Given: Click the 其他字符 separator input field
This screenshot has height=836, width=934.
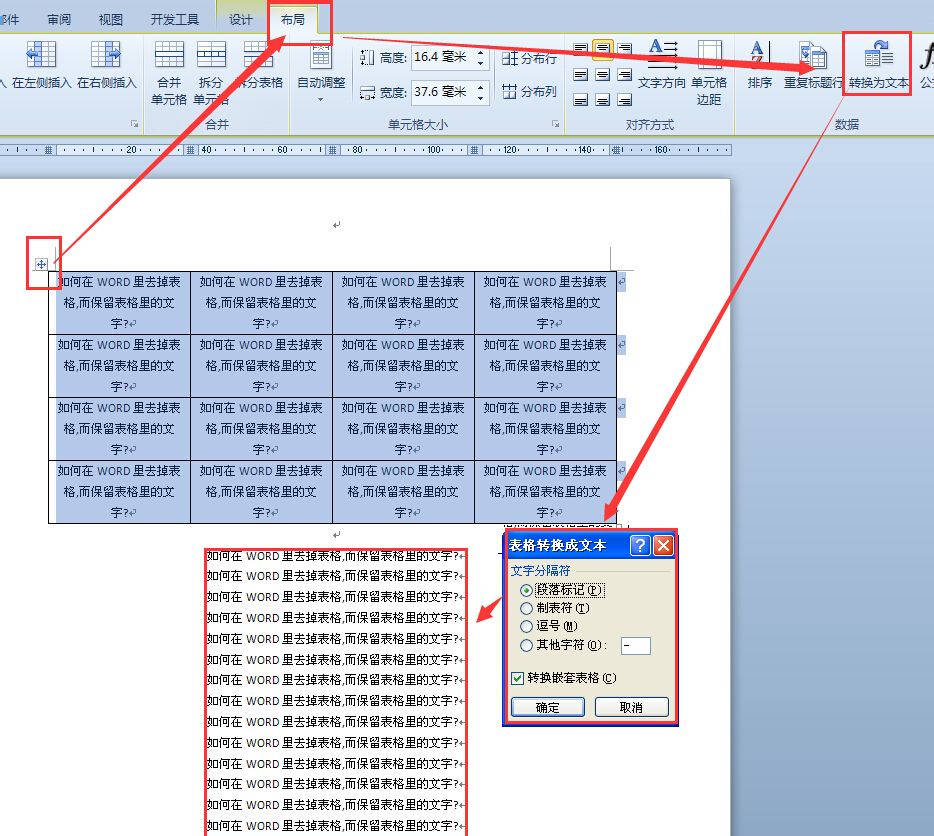Looking at the screenshot, I should tap(636, 645).
